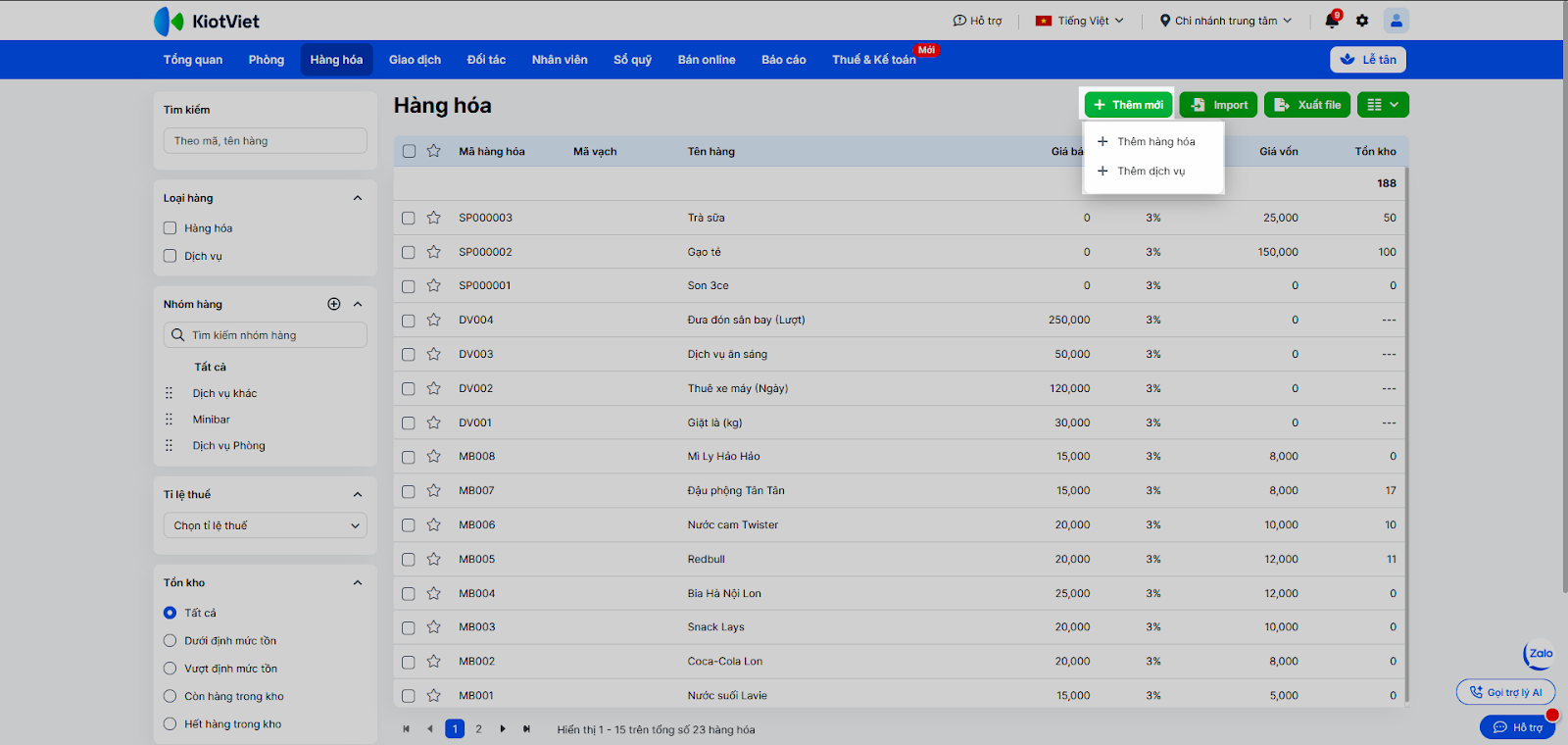Viewport: 1568px width, 745px height.
Task: Open the user account avatar
Action: pos(1396,20)
